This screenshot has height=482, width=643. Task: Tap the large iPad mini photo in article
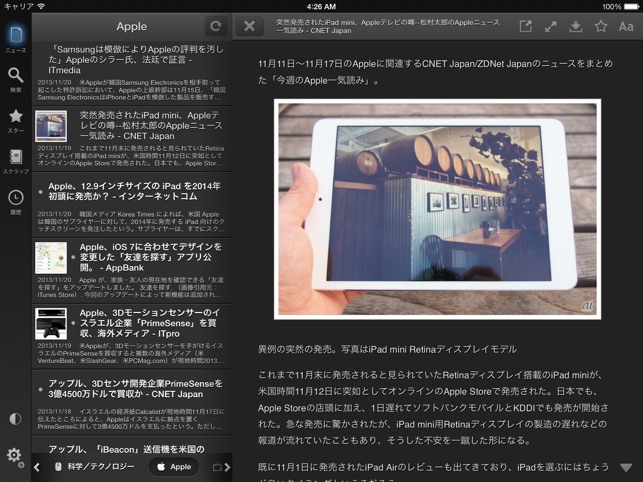pos(438,209)
